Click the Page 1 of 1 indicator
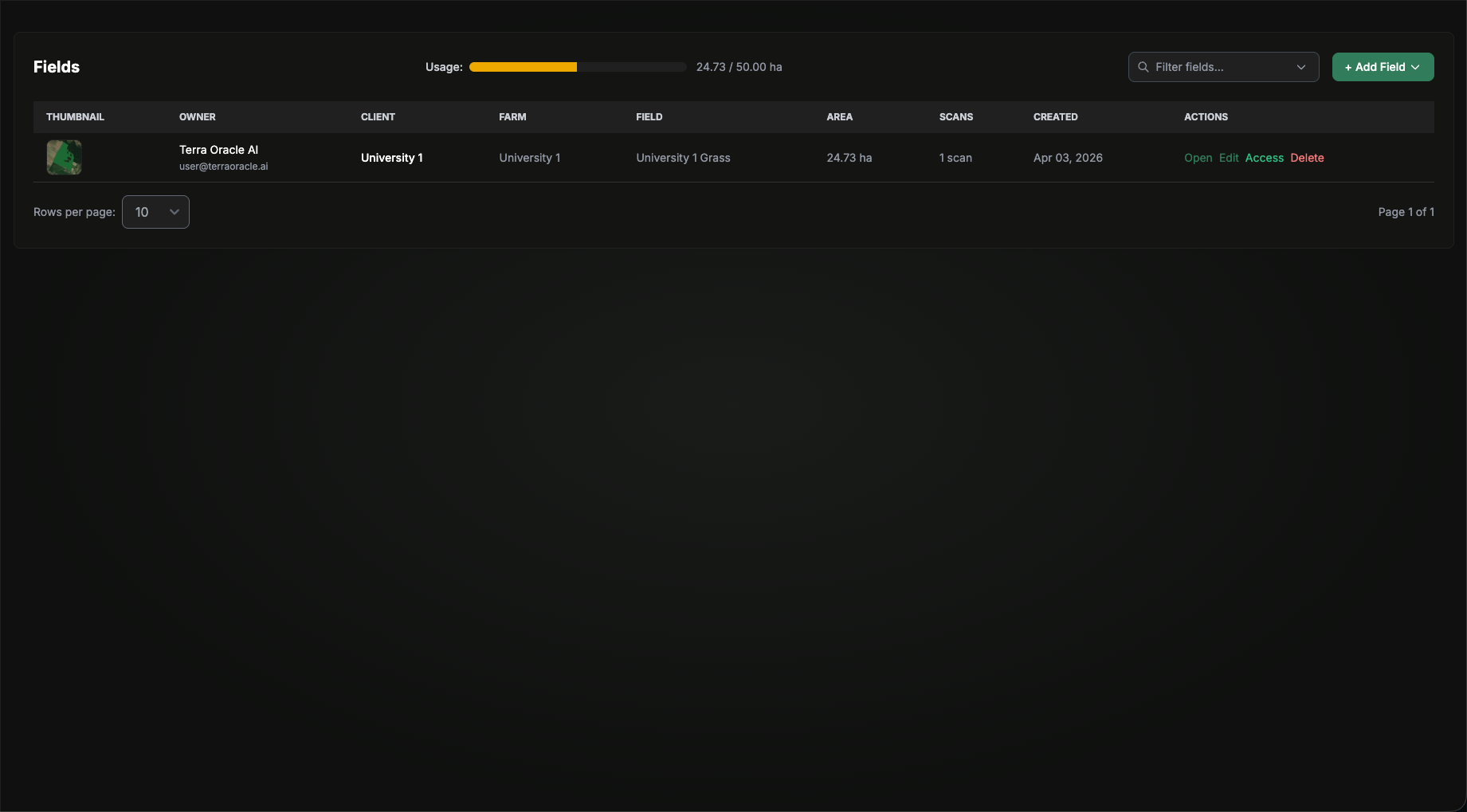The width and height of the screenshot is (1467, 812). point(1406,212)
